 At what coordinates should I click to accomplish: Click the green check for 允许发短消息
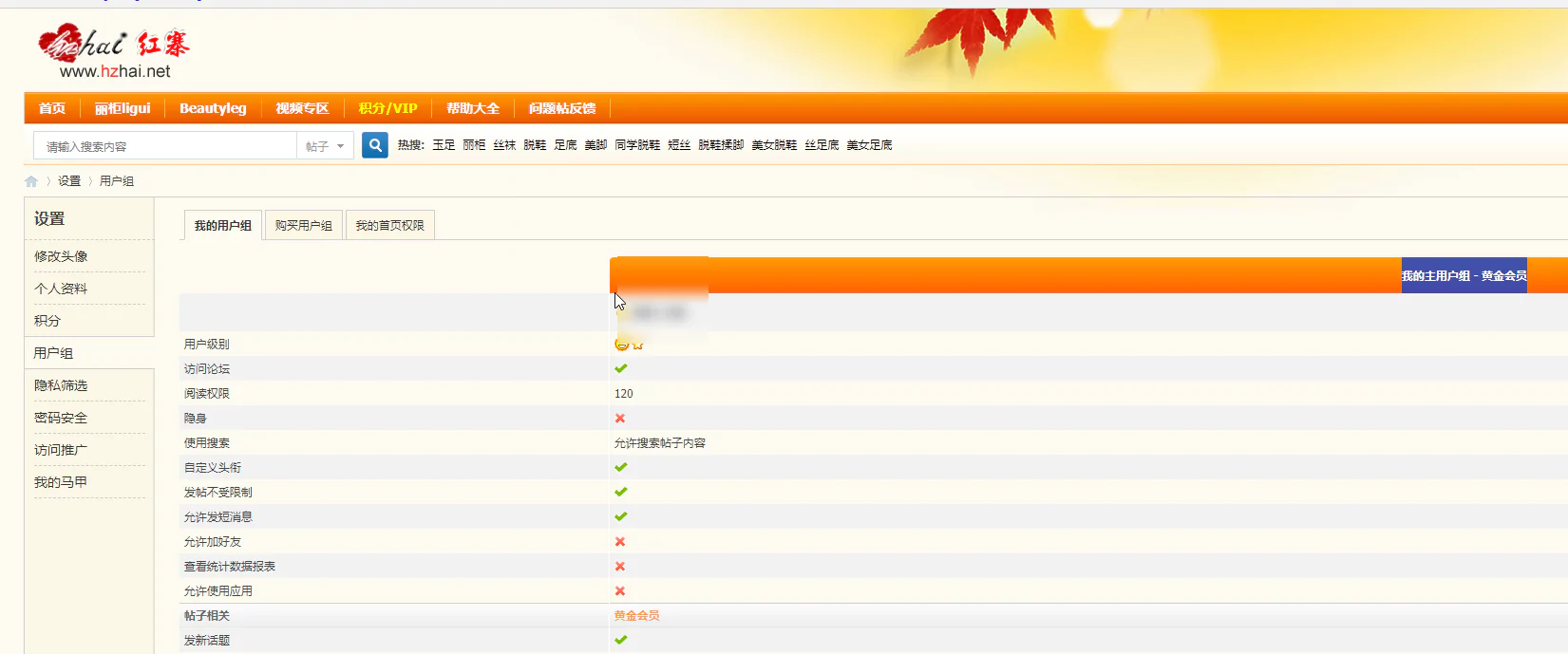pos(621,516)
